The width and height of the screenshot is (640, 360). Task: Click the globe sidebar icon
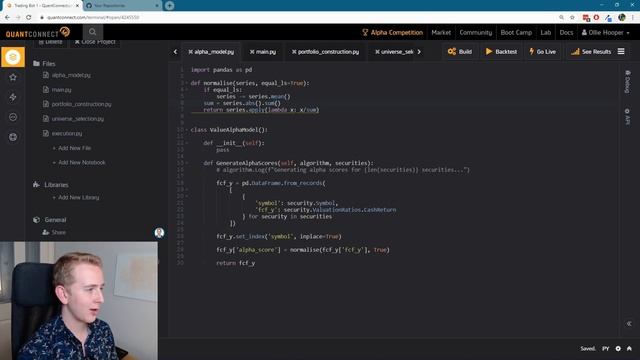coord(13,137)
